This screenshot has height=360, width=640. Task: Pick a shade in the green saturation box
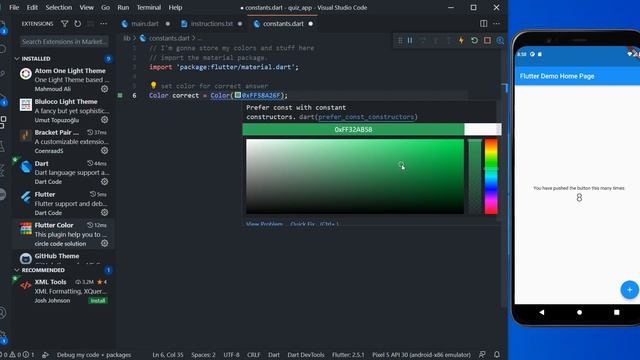355,176
